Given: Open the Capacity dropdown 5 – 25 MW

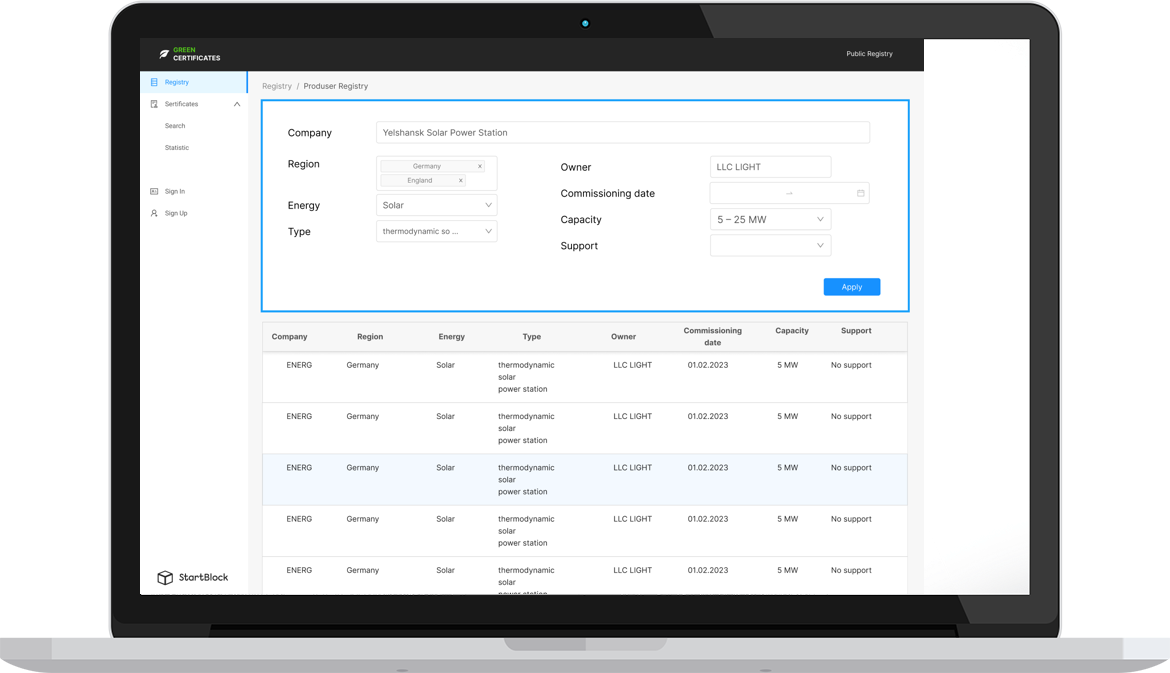Looking at the screenshot, I should [x=770, y=219].
